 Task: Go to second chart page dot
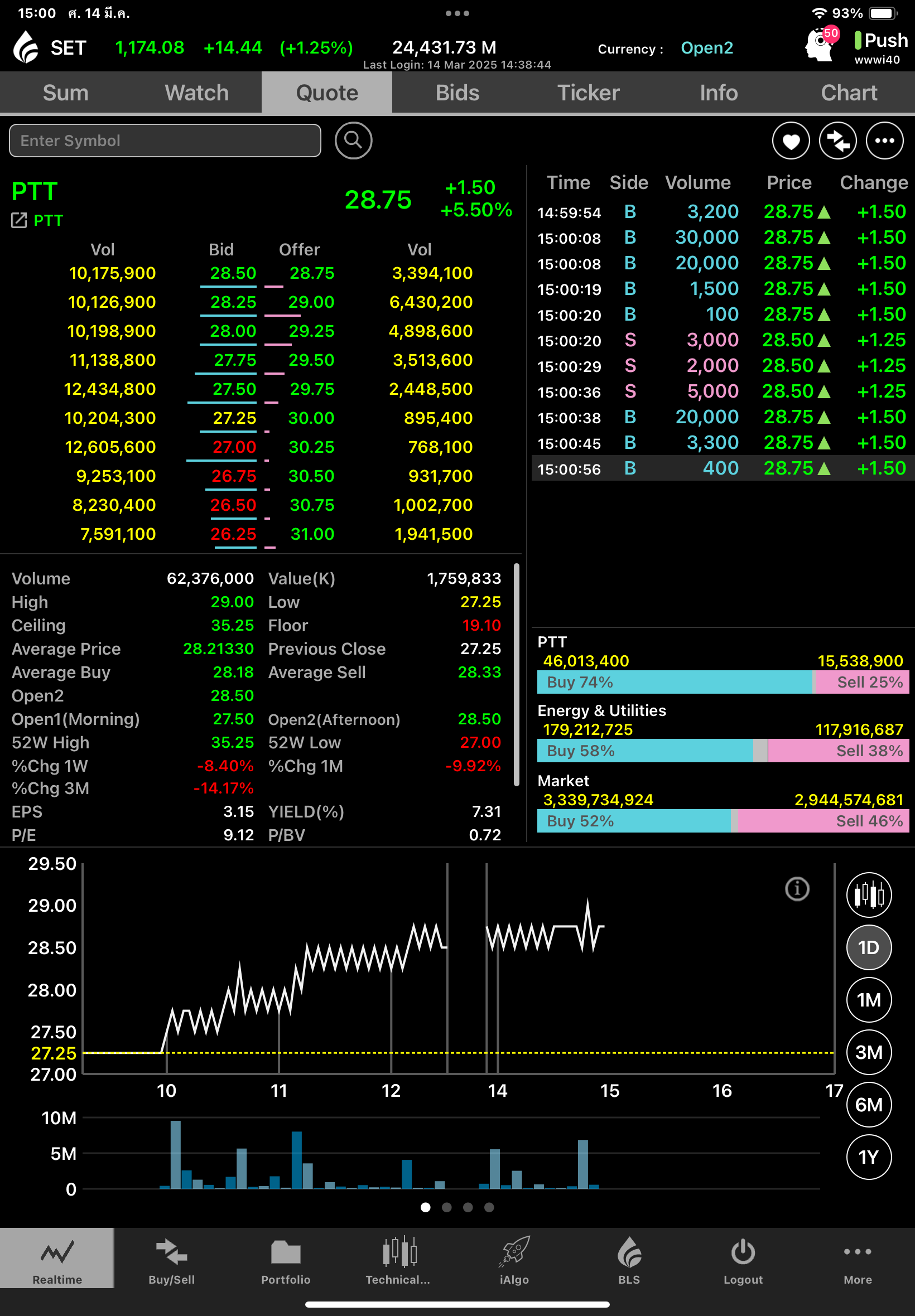[x=446, y=1207]
